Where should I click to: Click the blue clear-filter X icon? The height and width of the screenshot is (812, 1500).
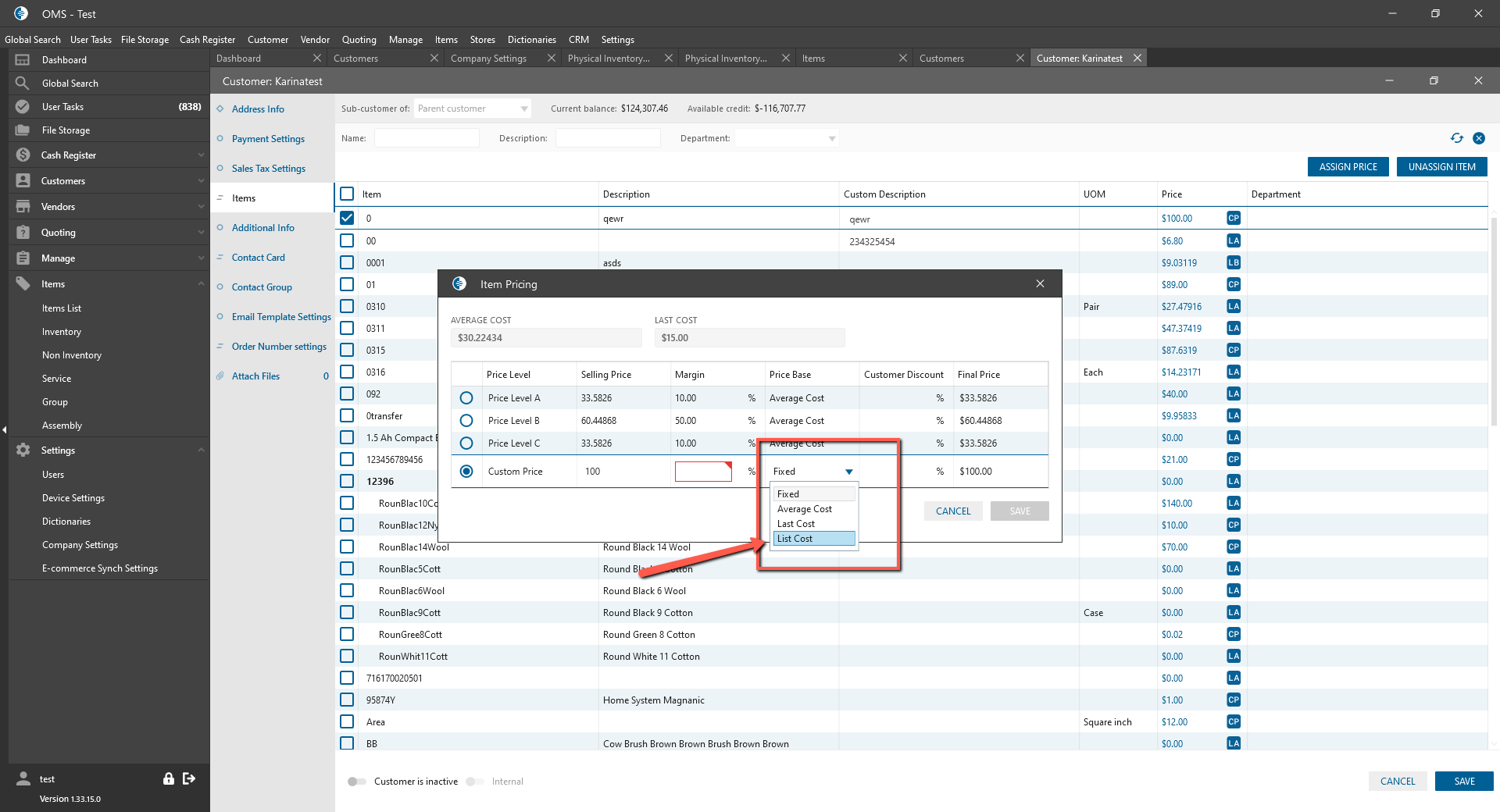[x=1478, y=138]
